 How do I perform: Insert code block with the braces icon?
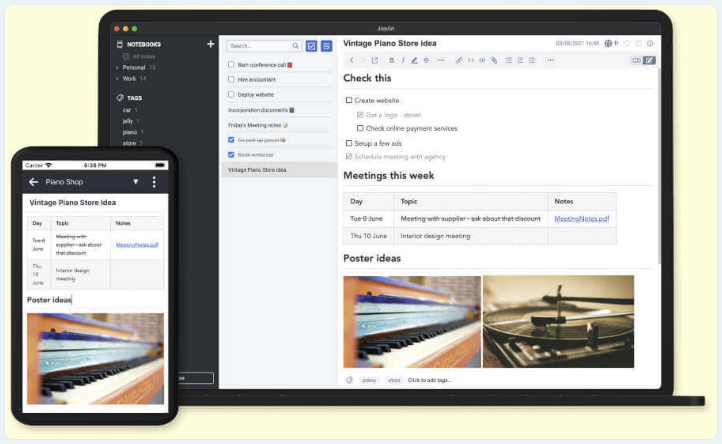[482, 60]
